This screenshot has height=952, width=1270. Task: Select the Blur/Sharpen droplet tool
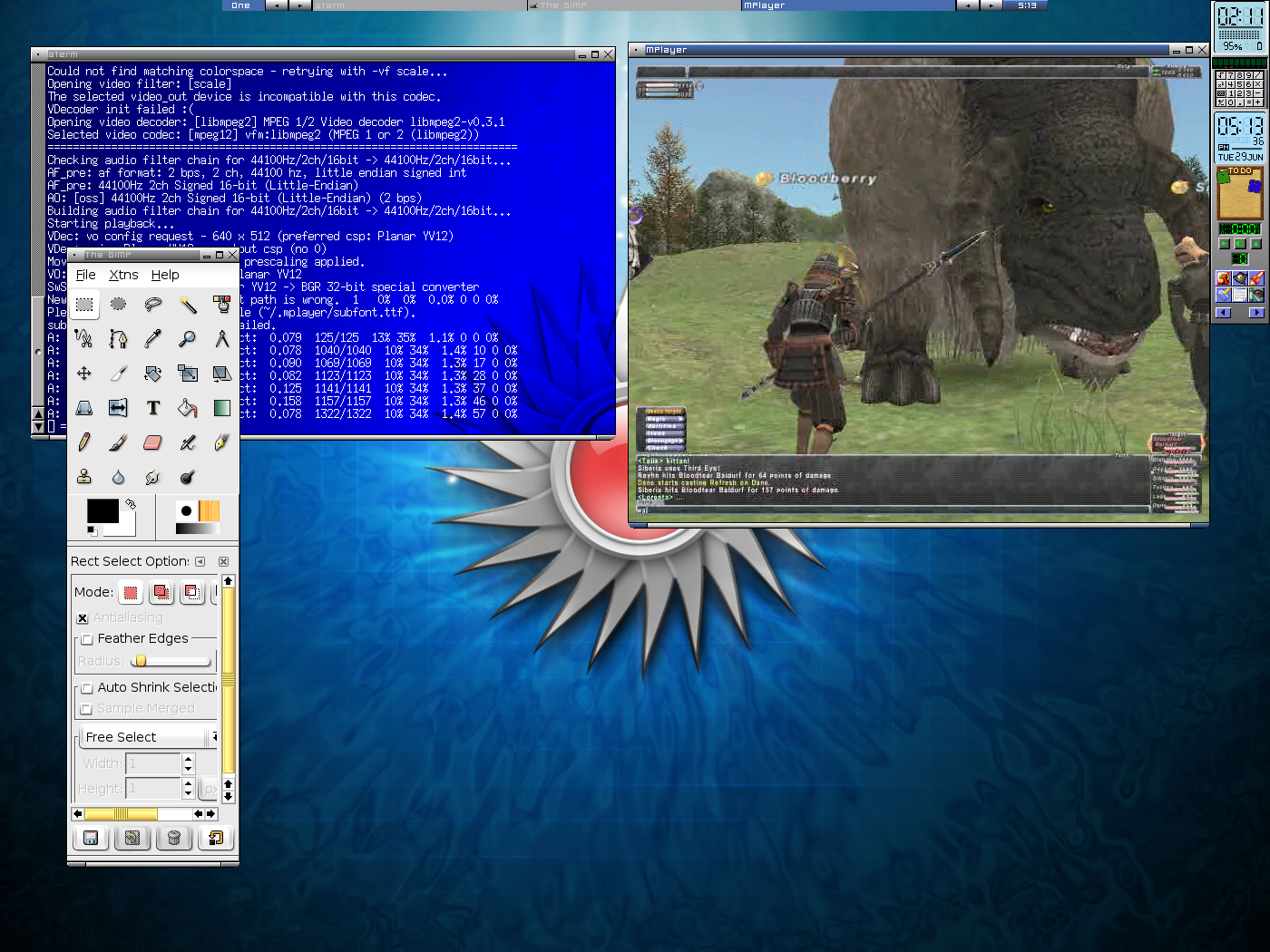[x=119, y=477]
